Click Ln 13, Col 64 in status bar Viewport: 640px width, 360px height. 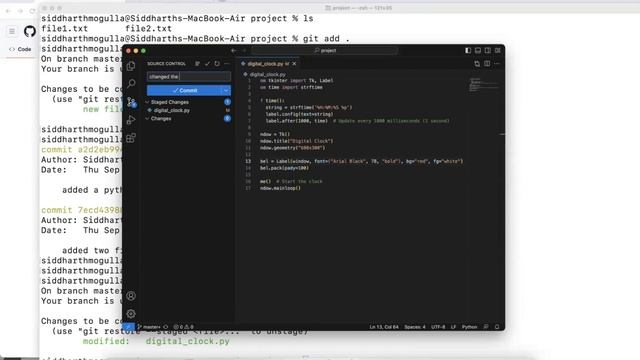[x=384, y=327]
